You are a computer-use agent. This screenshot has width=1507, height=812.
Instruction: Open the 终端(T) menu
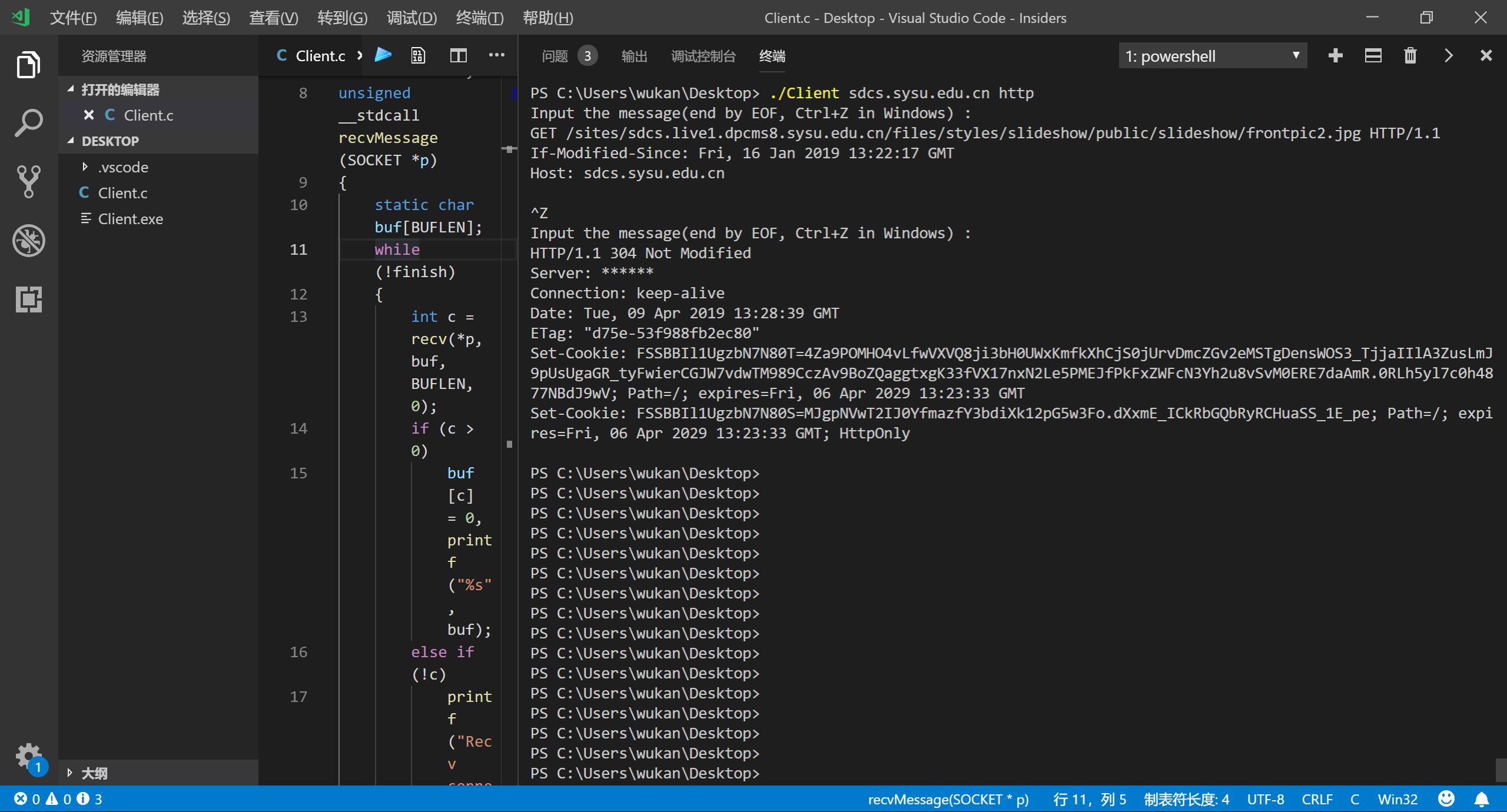coord(479,18)
